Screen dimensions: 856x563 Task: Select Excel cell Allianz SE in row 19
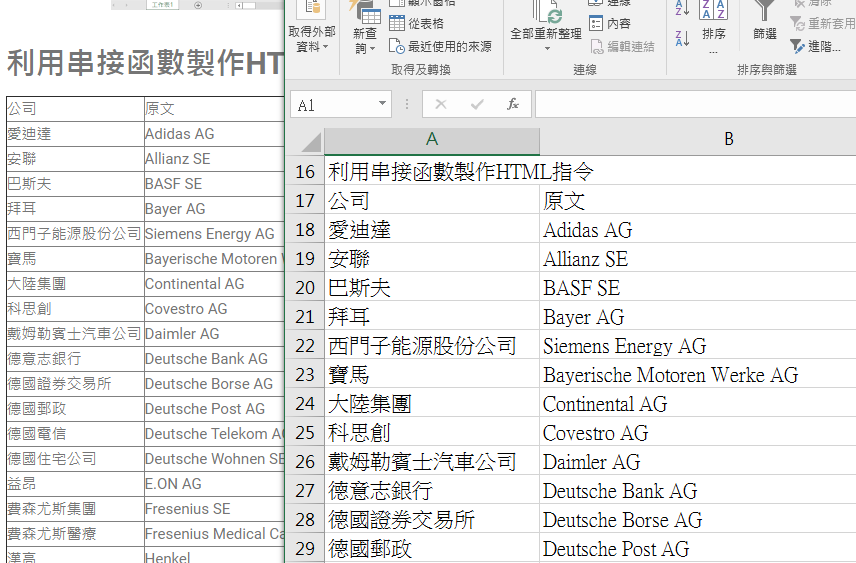tap(698, 258)
